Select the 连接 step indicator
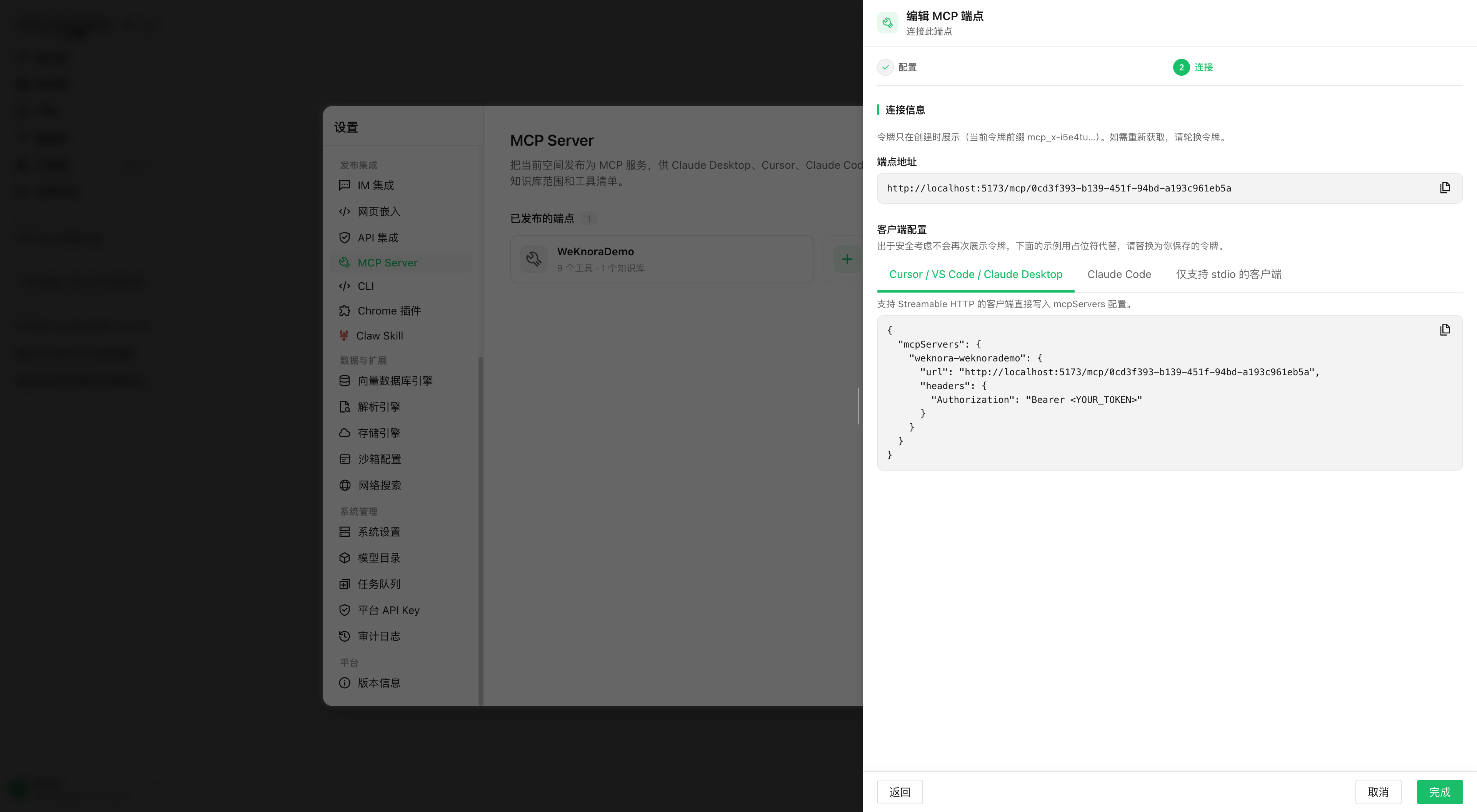 (x=1193, y=67)
